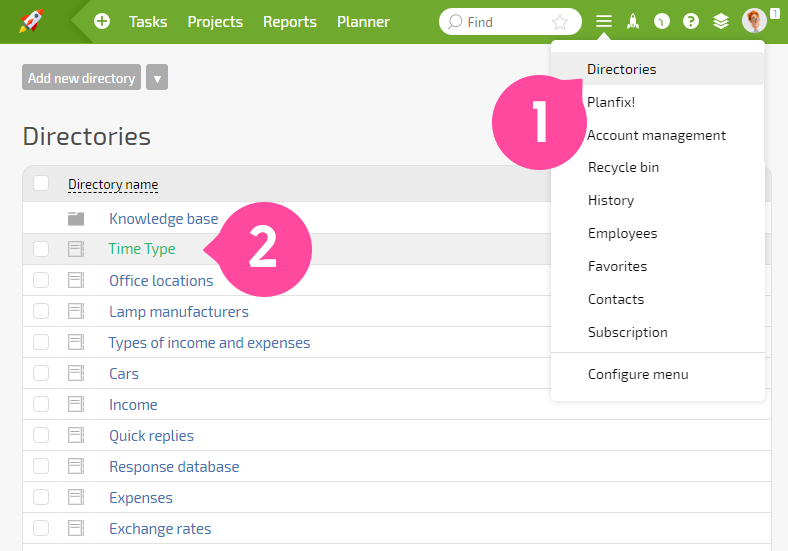Open the Lamp manufacturers directory link
The image size is (788, 551).
179,312
